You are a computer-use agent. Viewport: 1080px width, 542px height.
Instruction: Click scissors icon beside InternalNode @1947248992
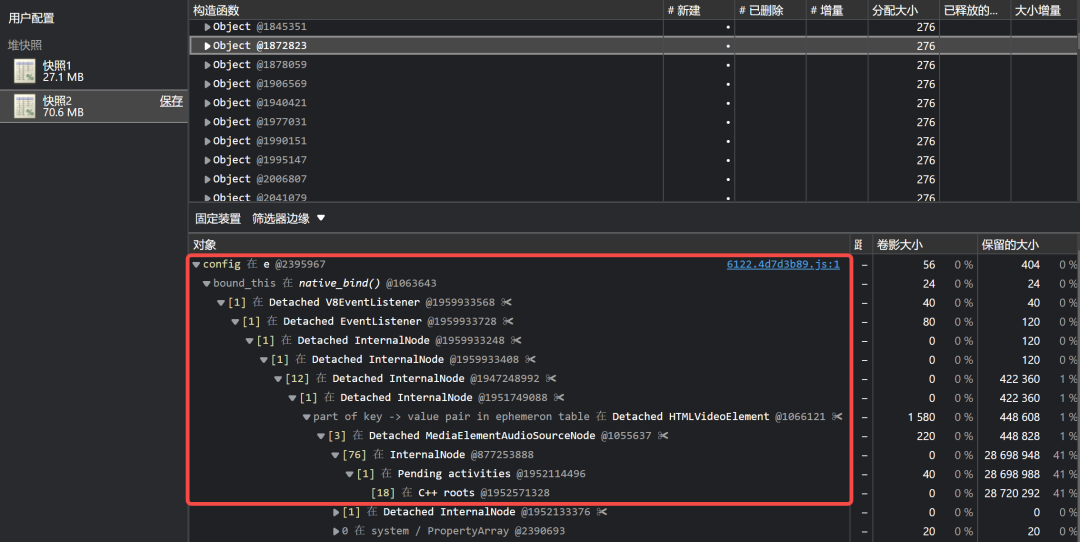[551, 379]
